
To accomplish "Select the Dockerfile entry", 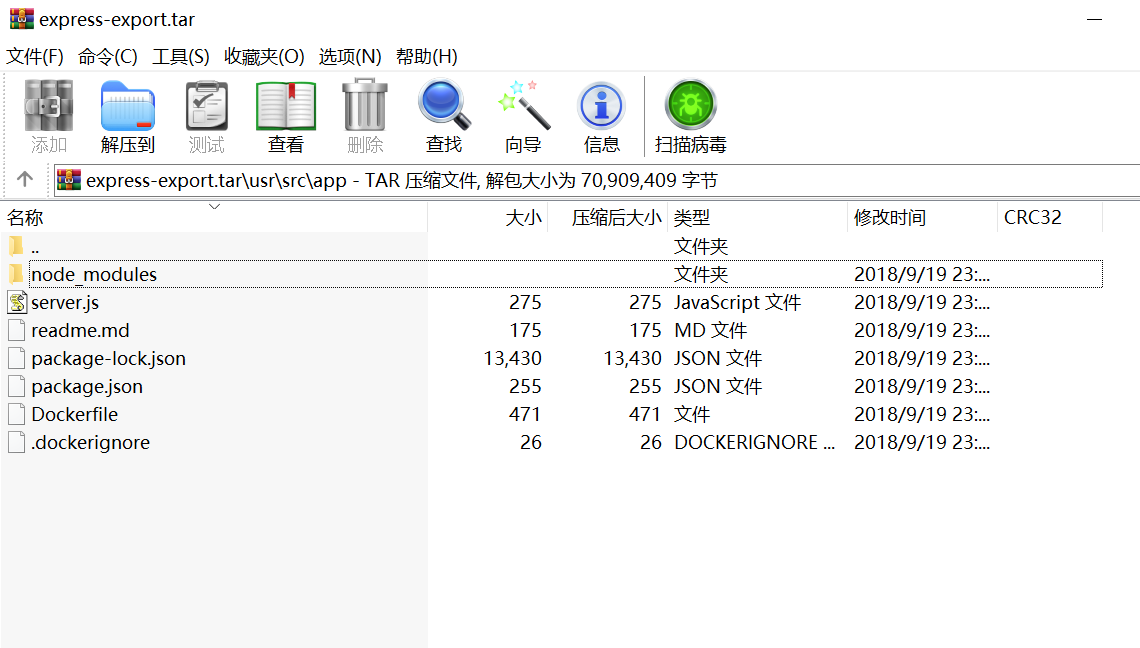I will click(x=74, y=414).
